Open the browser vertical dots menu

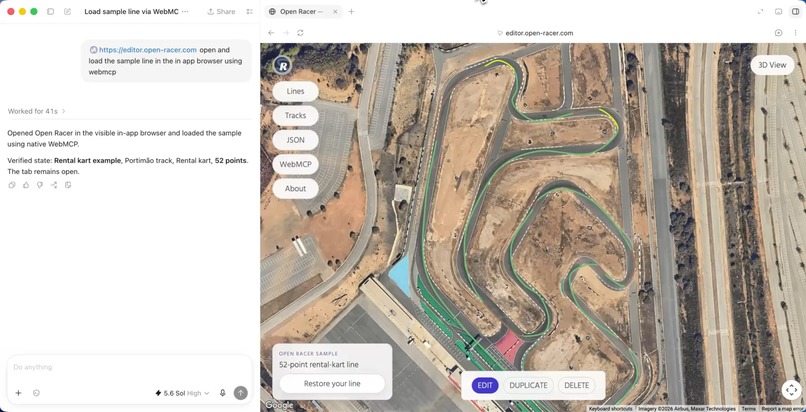pyautogui.click(x=795, y=32)
